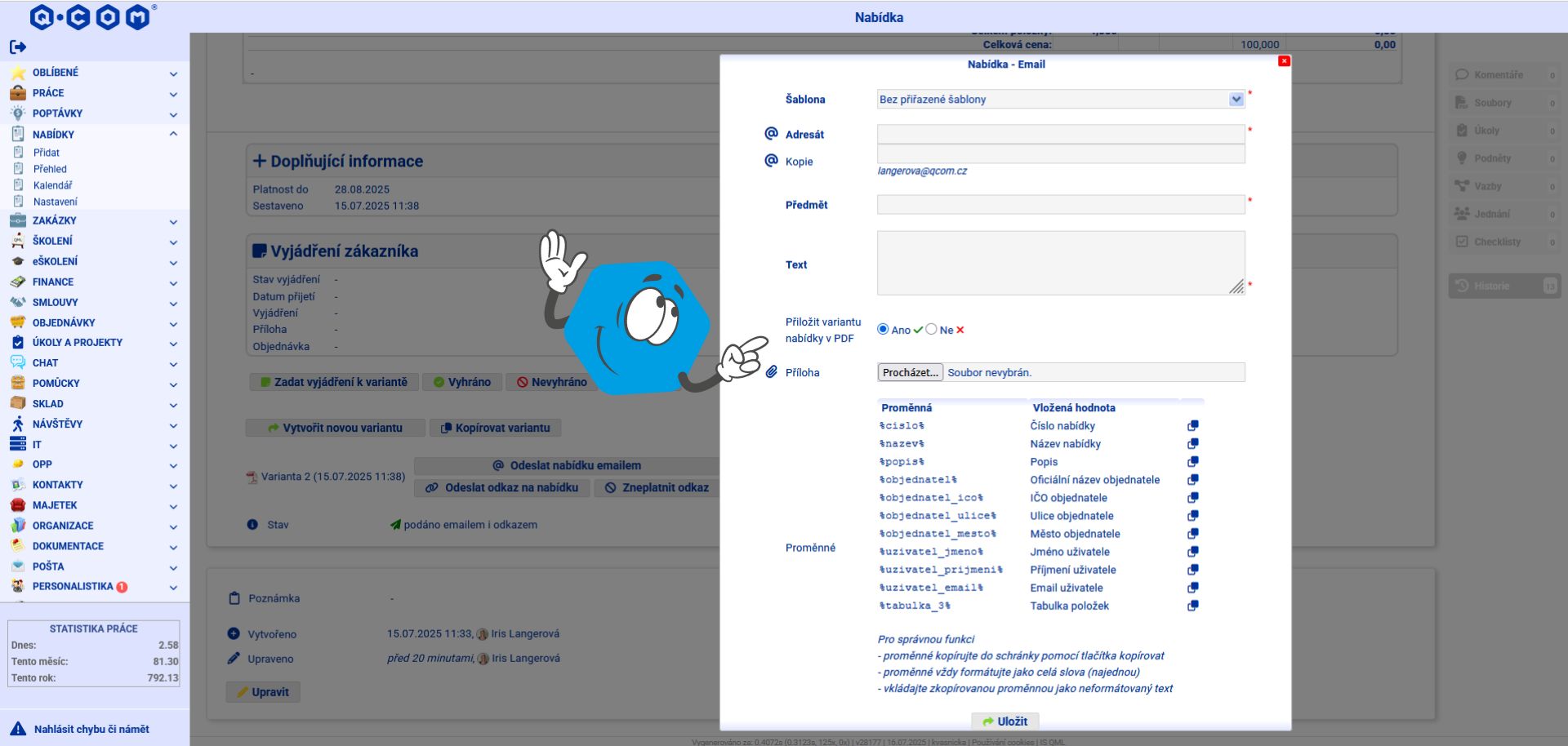Click the warning icon next to Nahlásit chybu
The height and width of the screenshot is (746, 1568).
[x=18, y=729]
